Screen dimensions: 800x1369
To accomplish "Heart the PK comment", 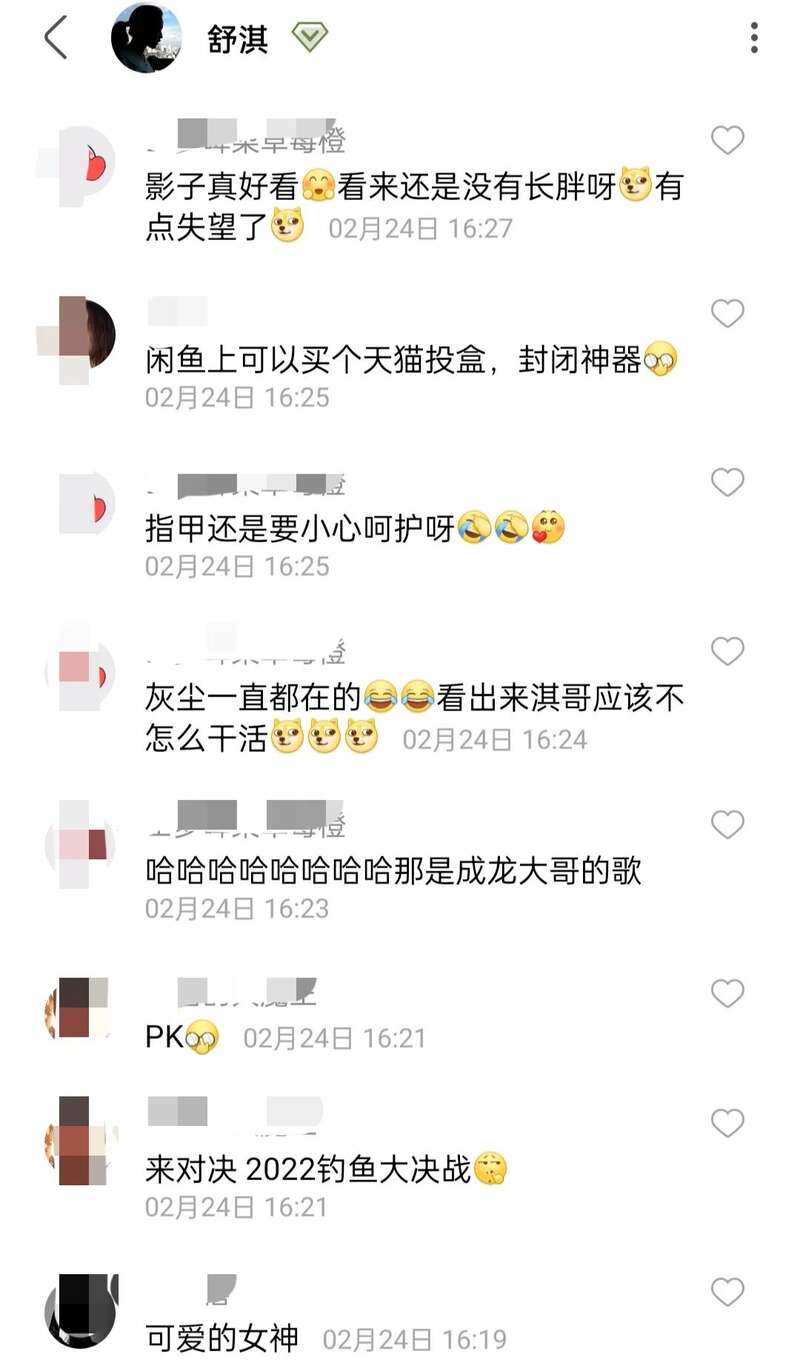I will coord(727,994).
